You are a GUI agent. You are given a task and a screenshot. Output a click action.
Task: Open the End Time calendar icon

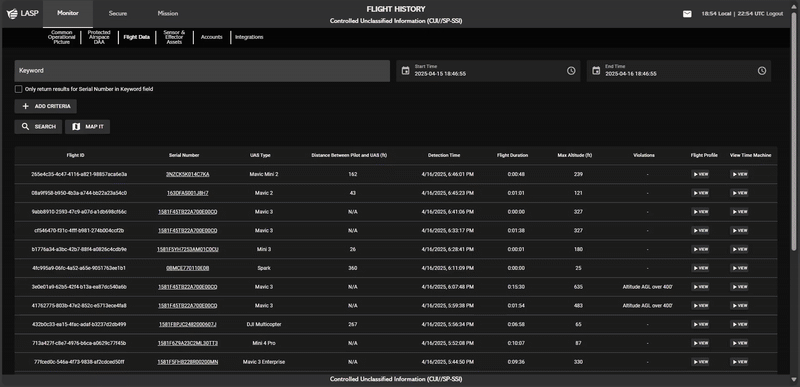pos(596,71)
